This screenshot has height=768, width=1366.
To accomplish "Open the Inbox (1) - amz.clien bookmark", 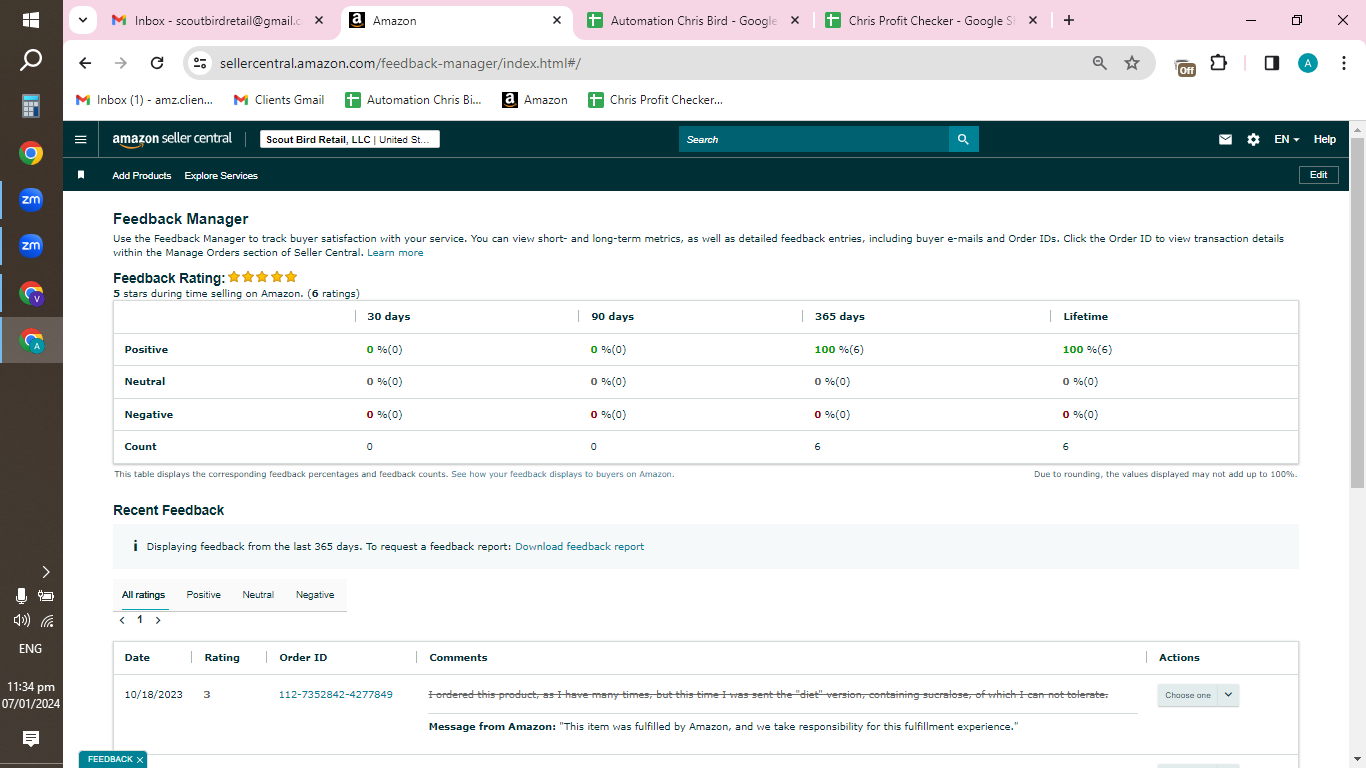I will point(145,100).
